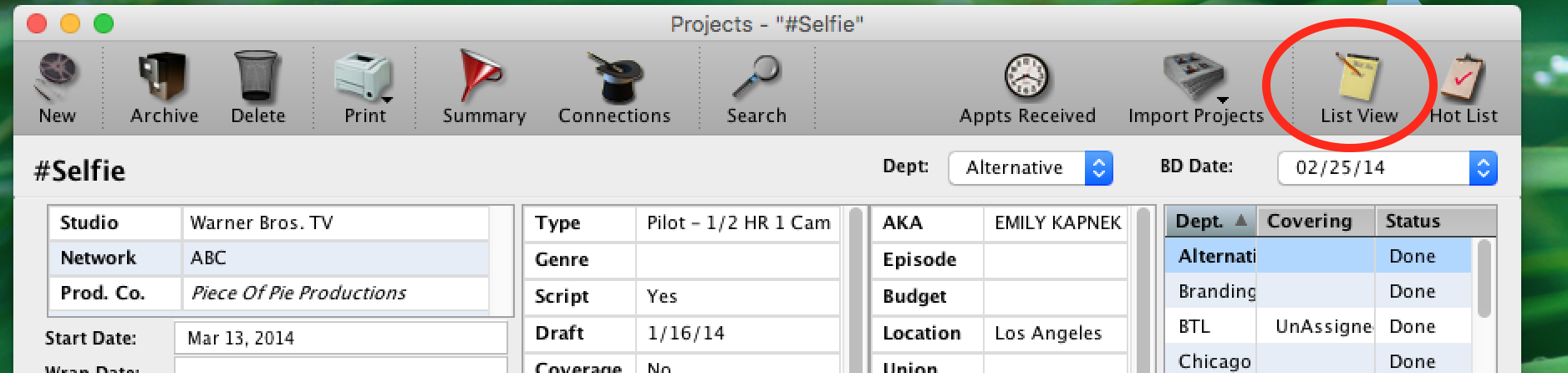1568x373 pixels.
Task: Expand the Print dropdown arrow menu
Action: [x=387, y=99]
